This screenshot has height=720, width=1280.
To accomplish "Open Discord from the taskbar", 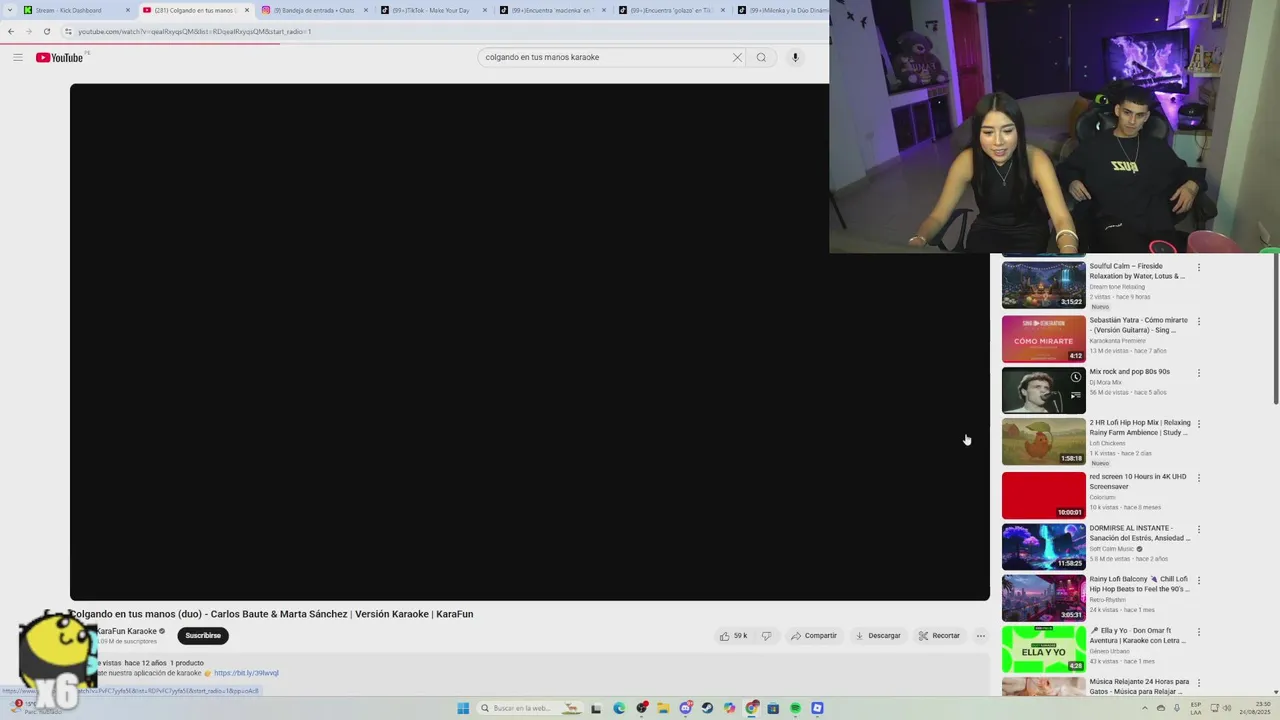I will (x=685, y=708).
